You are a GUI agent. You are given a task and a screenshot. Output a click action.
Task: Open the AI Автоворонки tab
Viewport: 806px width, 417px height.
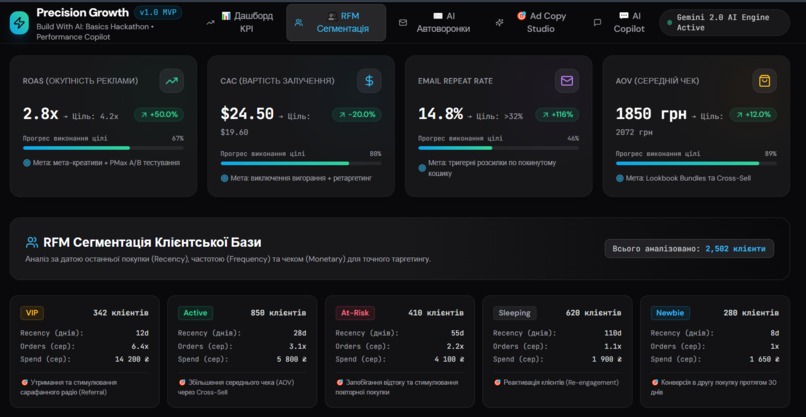pyautogui.click(x=436, y=23)
